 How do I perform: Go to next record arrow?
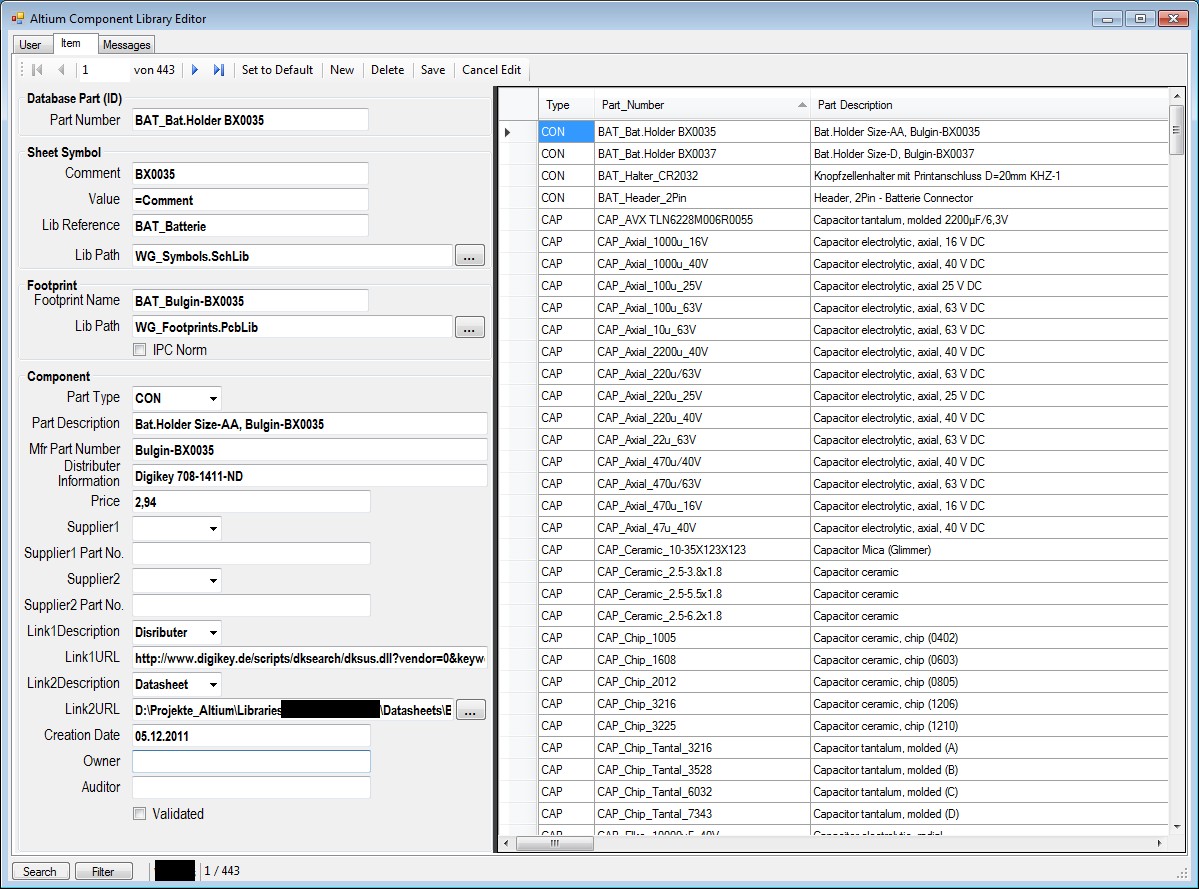(195, 70)
